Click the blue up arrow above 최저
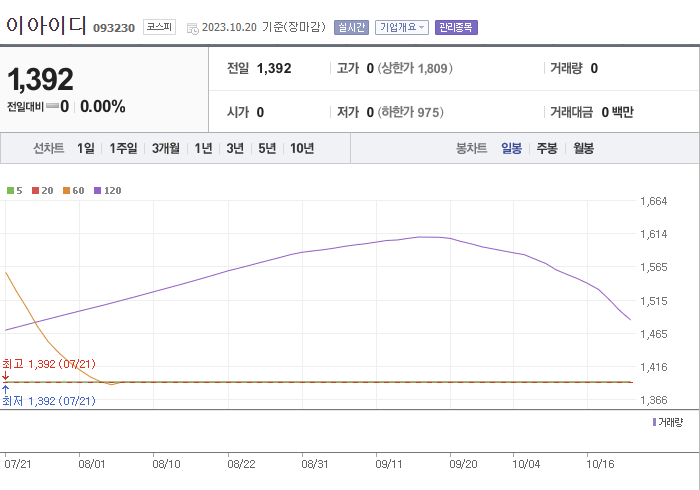Viewport: 700px width, 490px height. [x=5, y=389]
